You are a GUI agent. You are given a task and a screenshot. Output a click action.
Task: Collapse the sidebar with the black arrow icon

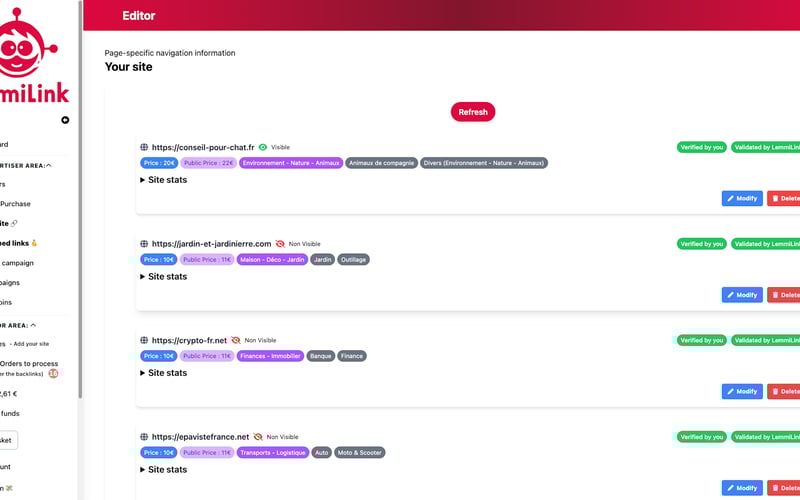[65, 120]
